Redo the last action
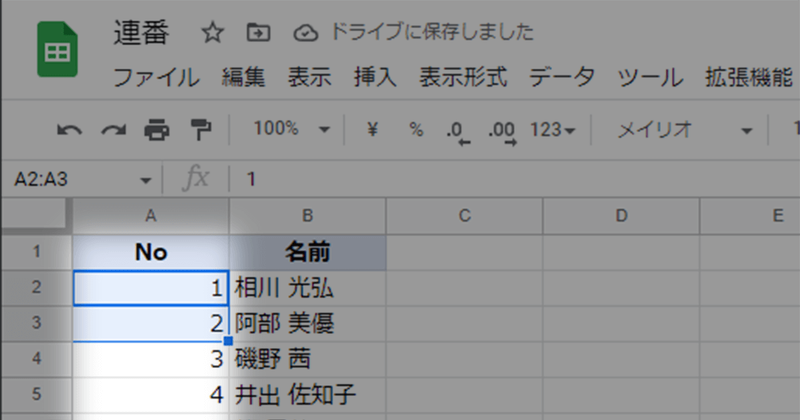This screenshot has width=800, height=420. (113, 129)
